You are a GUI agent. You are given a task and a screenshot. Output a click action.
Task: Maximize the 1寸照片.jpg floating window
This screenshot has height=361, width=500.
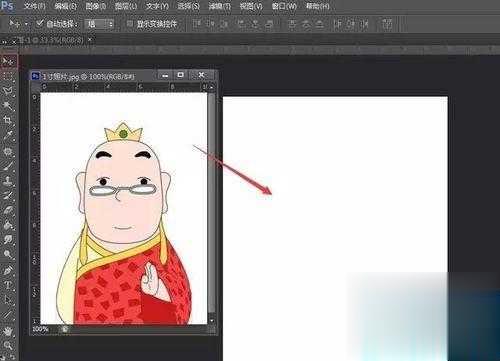click(x=180, y=75)
